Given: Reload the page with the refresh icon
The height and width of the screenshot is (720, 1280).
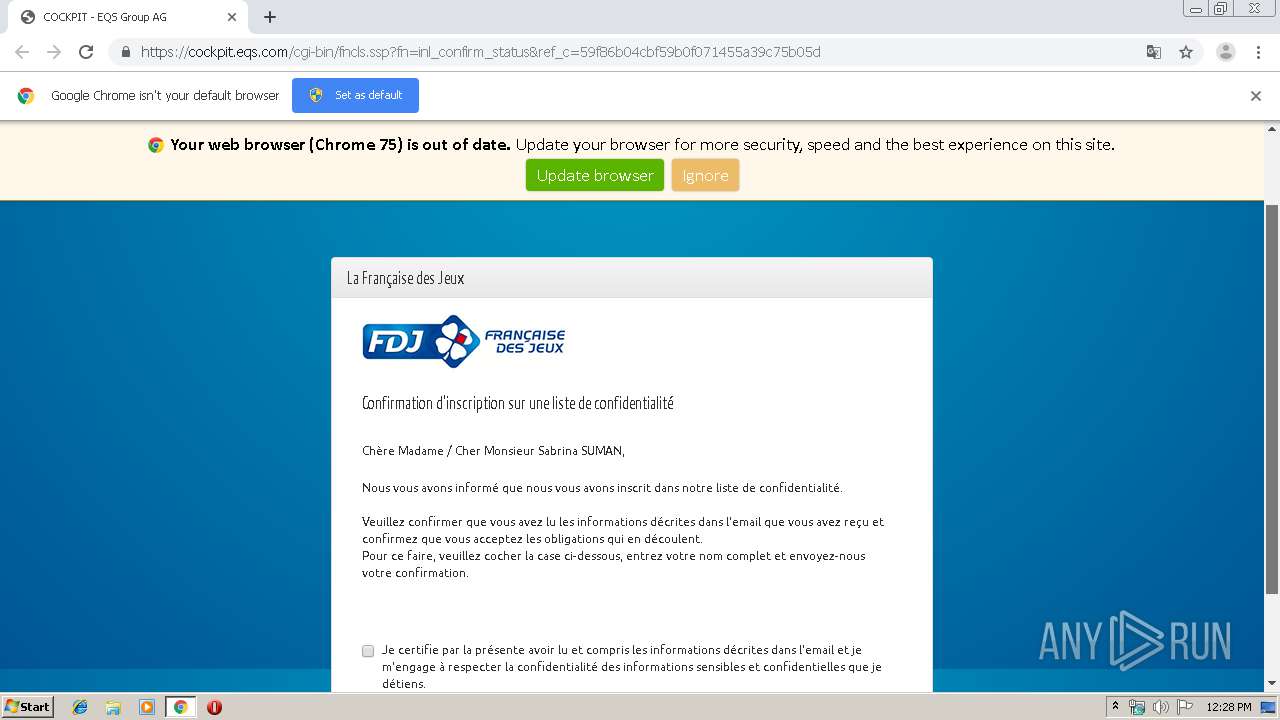Looking at the screenshot, I should click(86, 52).
